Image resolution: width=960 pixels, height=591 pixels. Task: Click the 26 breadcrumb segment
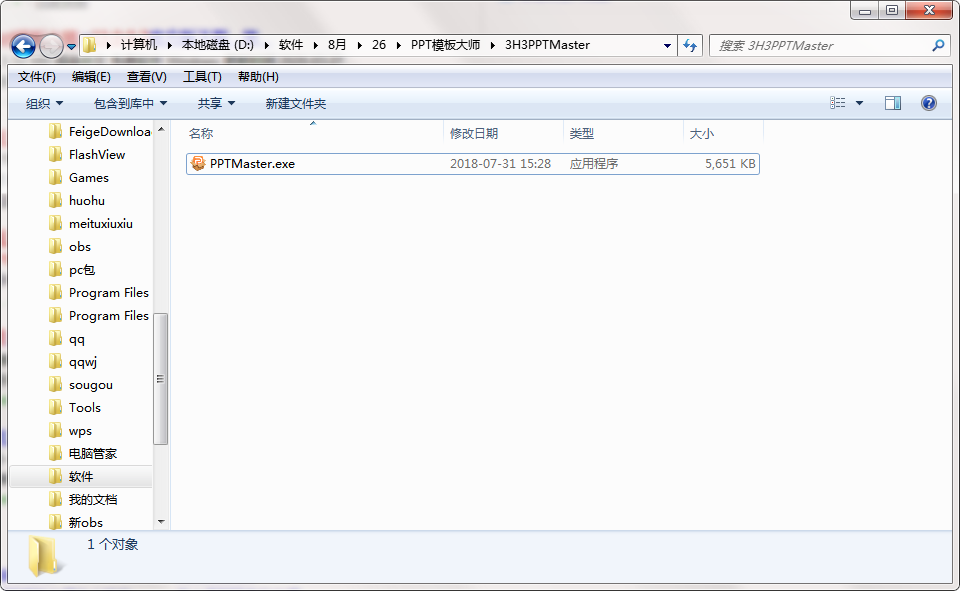(x=379, y=45)
